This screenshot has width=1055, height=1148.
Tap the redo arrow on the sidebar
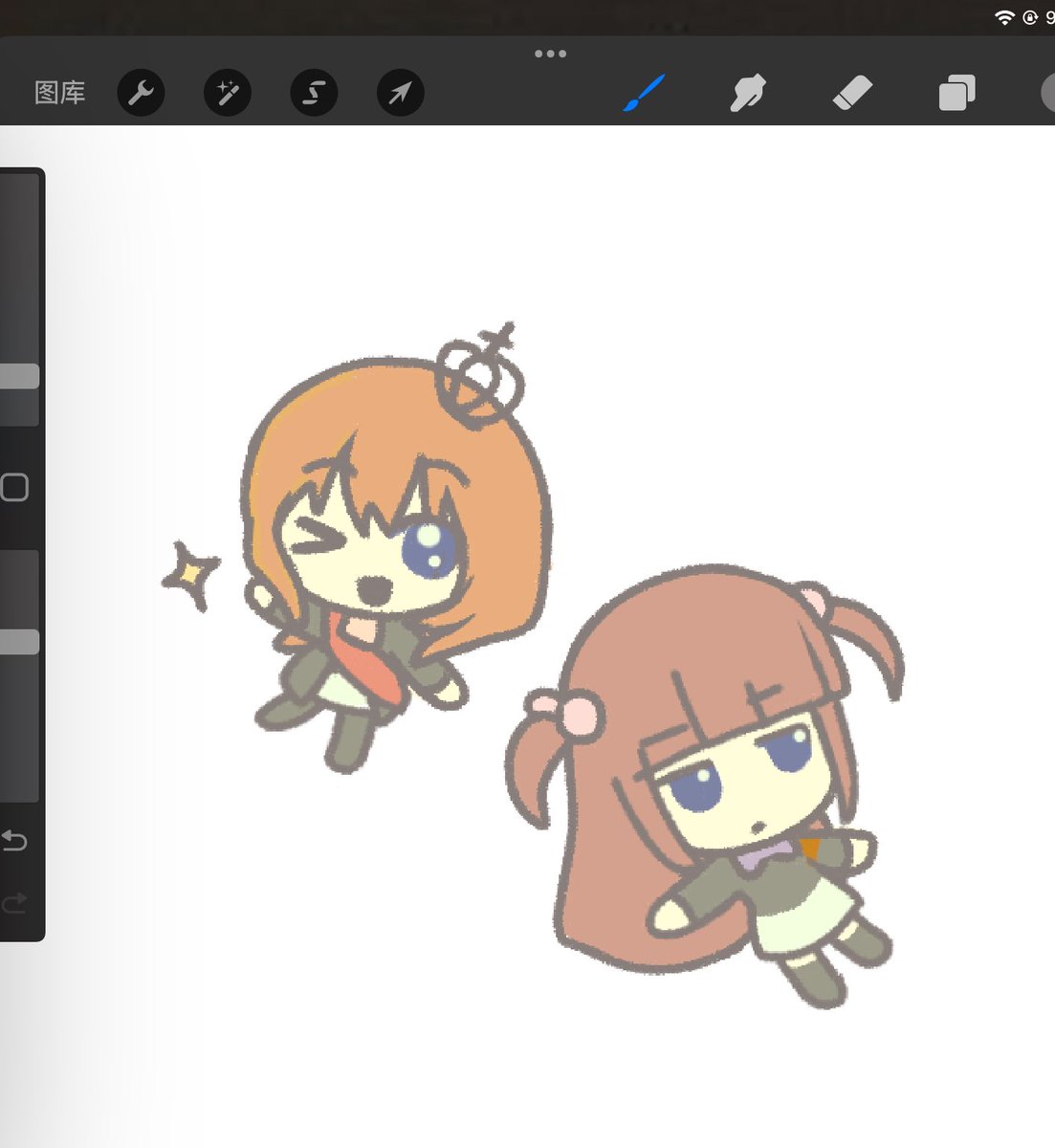[x=14, y=902]
